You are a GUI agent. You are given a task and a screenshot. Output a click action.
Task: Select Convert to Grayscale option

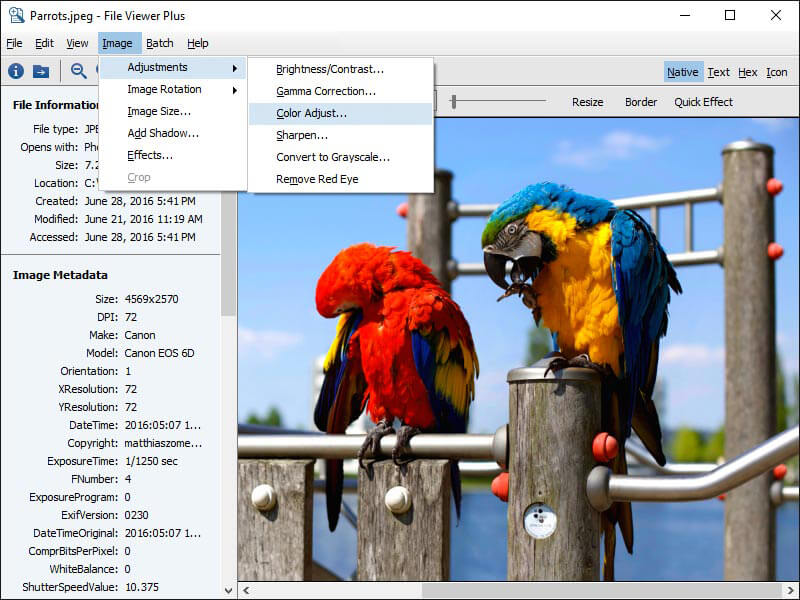click(x=333, y=157)
